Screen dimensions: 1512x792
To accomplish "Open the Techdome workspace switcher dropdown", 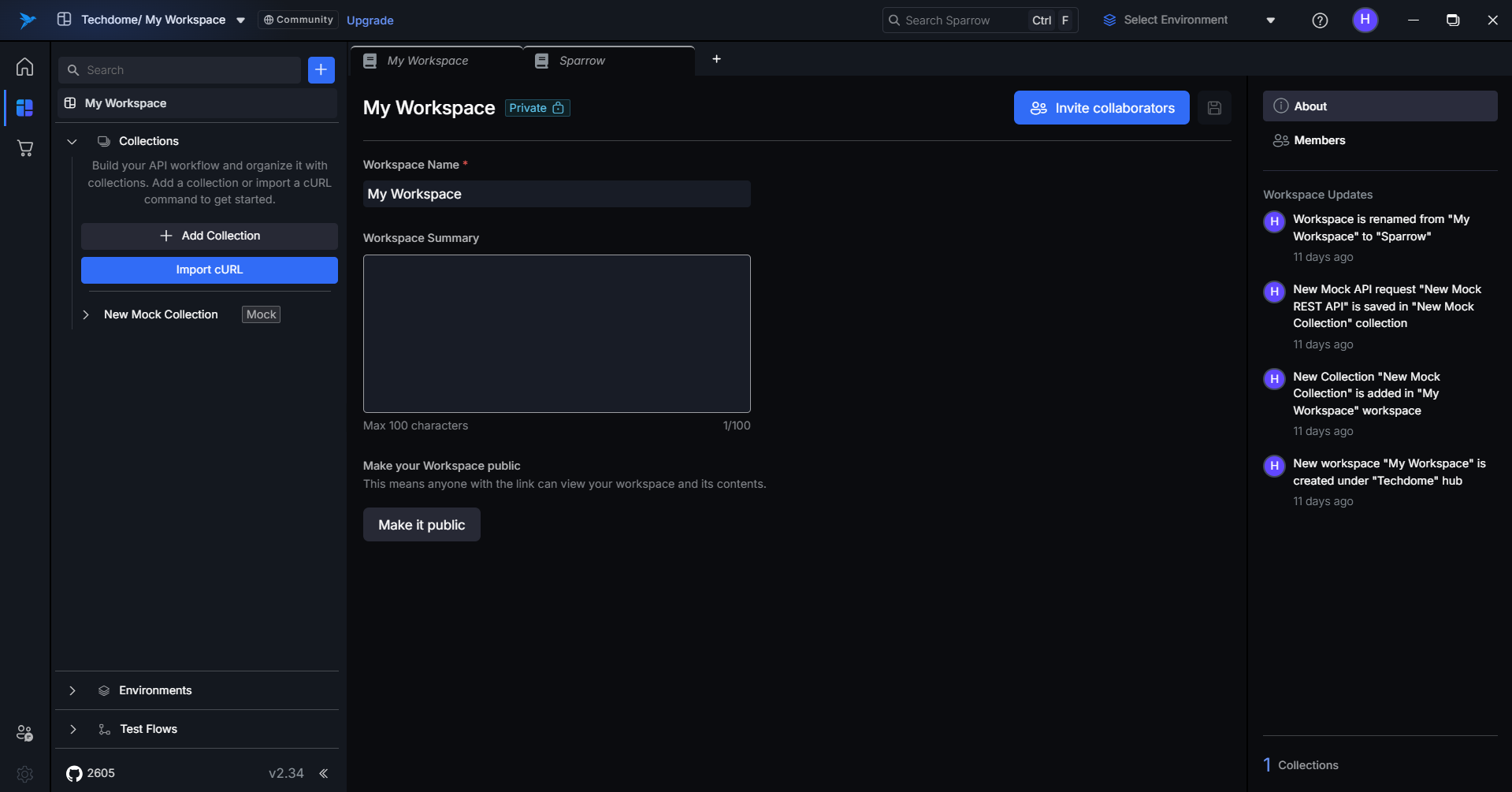I will [x=240, y=20].
